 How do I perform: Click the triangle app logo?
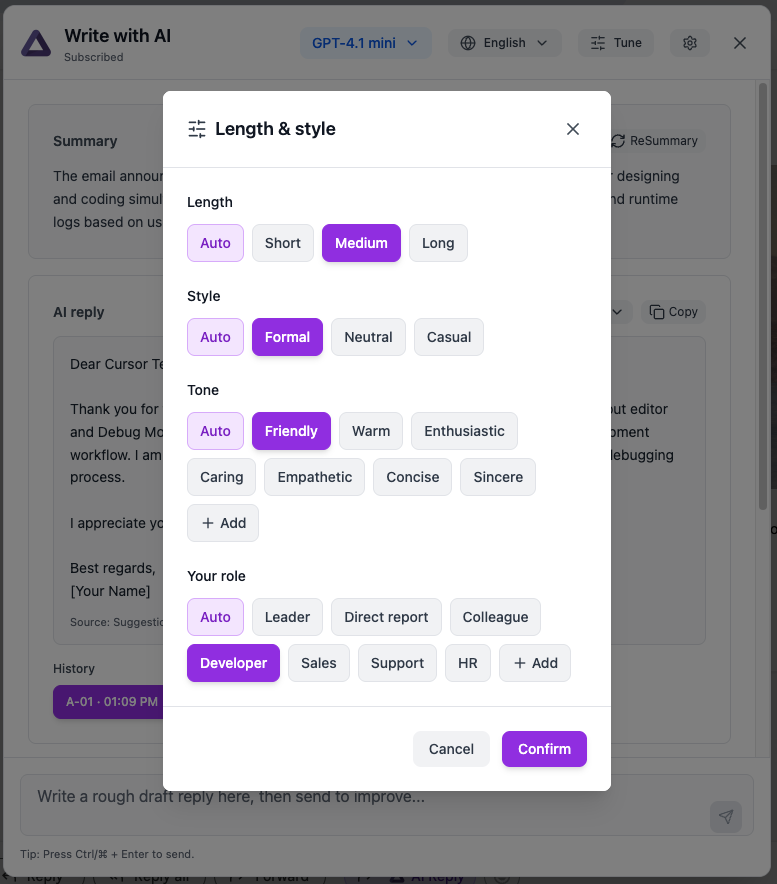[35, 43]
